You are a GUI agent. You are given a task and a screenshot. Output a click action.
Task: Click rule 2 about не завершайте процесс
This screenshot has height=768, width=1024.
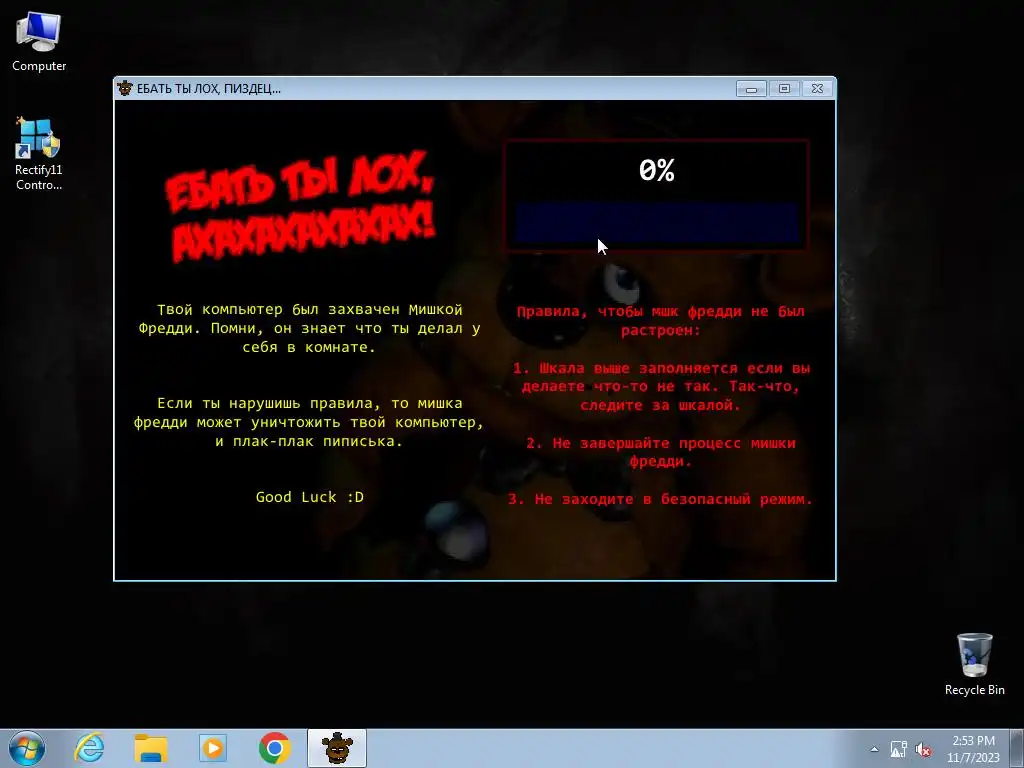(661, 452)
